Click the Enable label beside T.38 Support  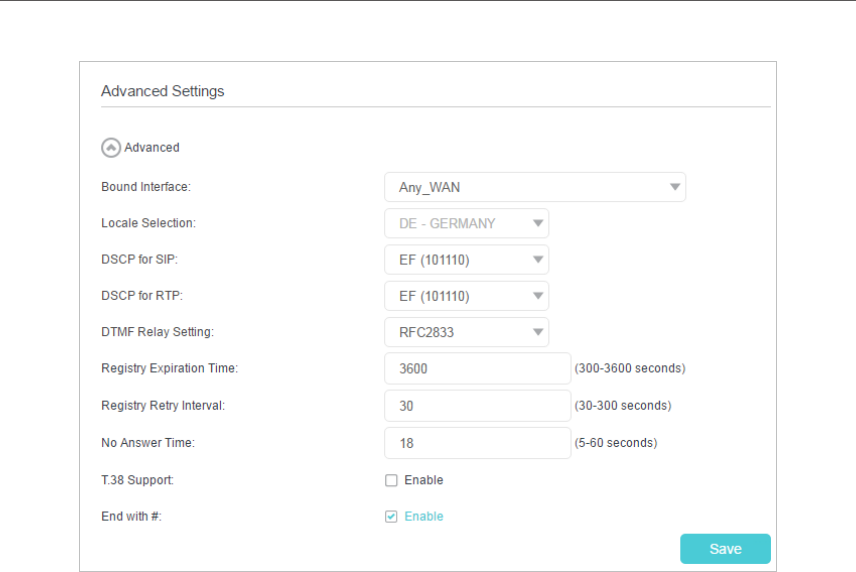point(424,480)
